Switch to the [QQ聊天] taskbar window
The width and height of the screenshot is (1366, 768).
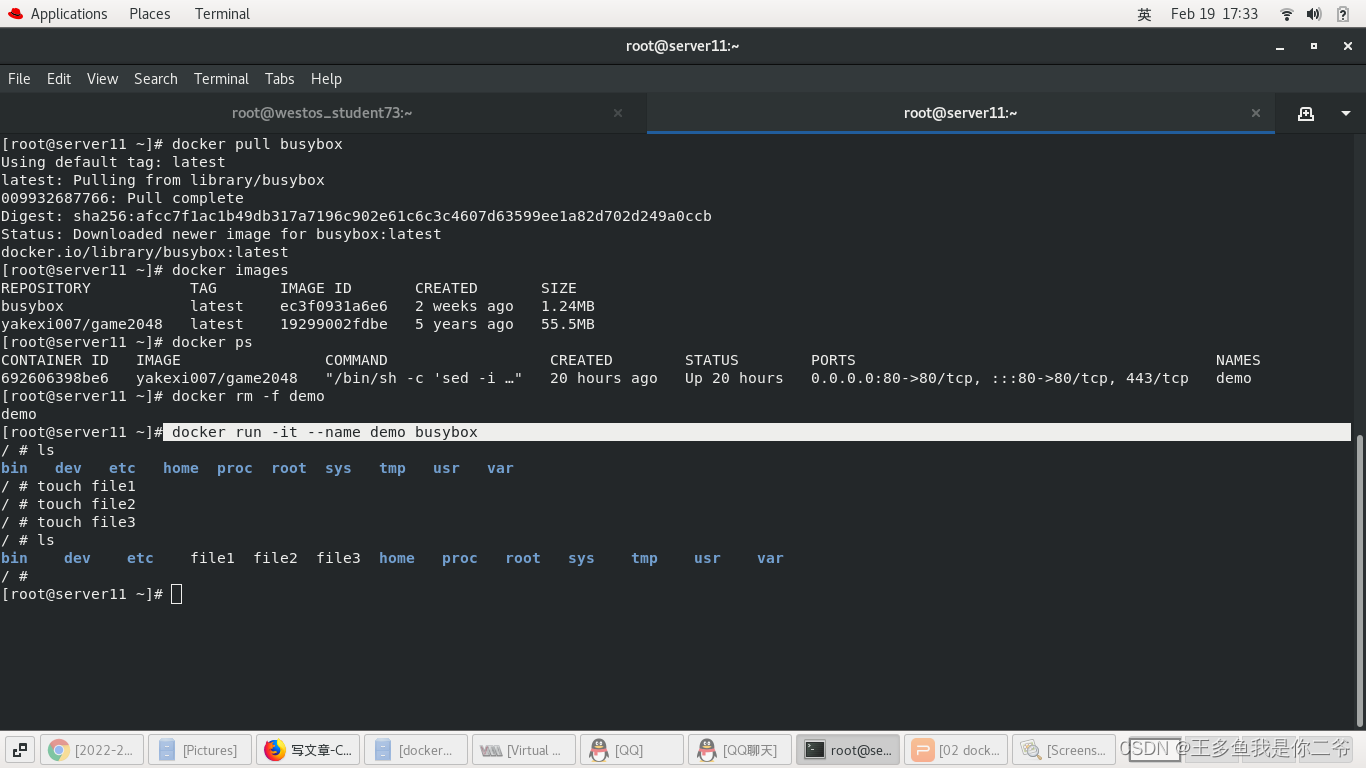point(740,750)
